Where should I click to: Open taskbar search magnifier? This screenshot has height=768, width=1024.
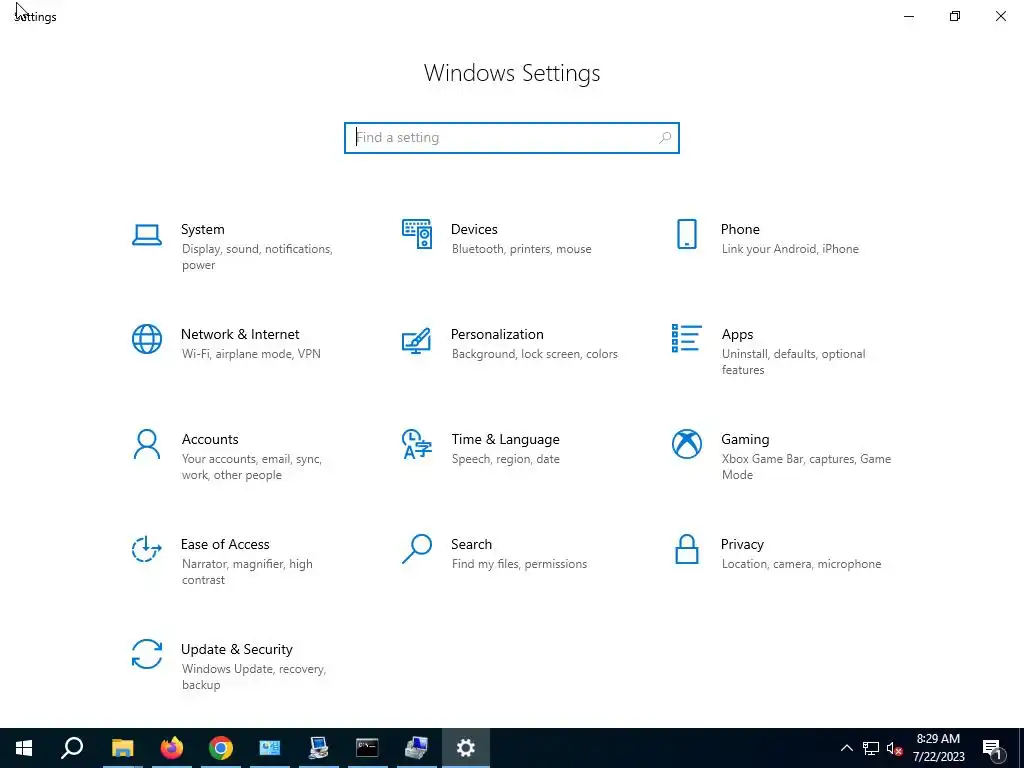click(72, 748)
